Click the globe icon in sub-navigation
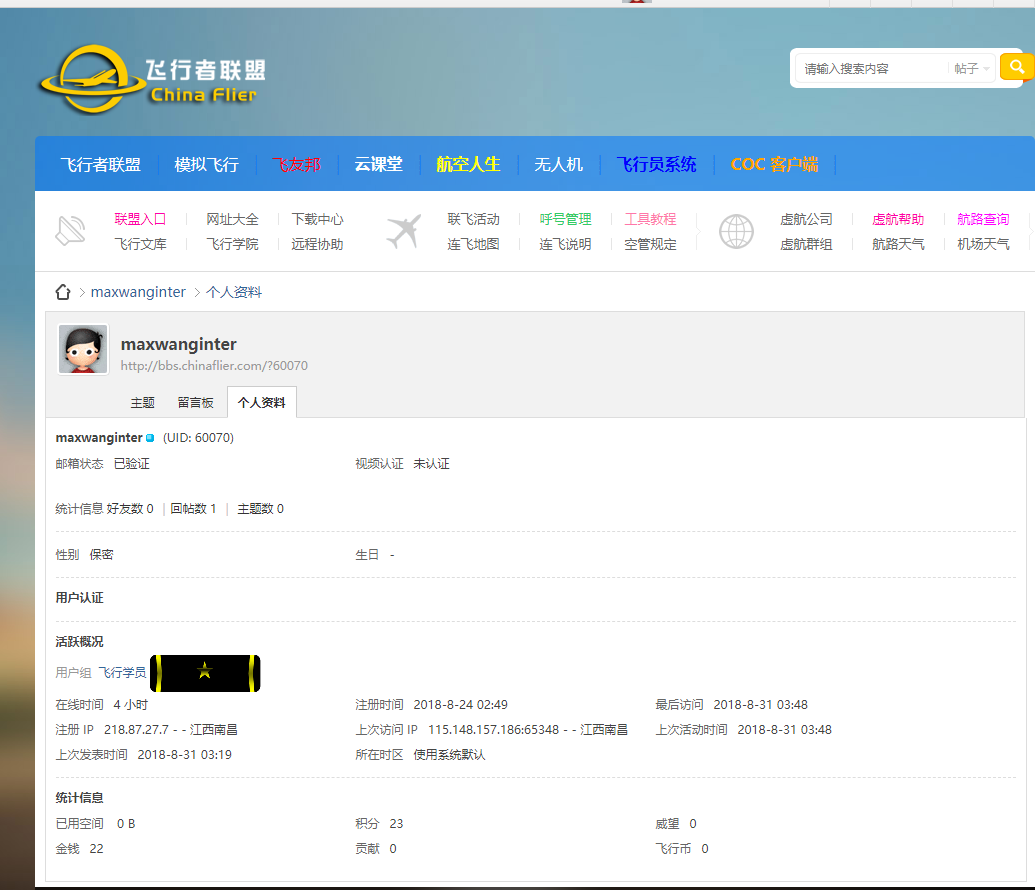This screenshot has height=890, width=1035. tap(736, 231)
